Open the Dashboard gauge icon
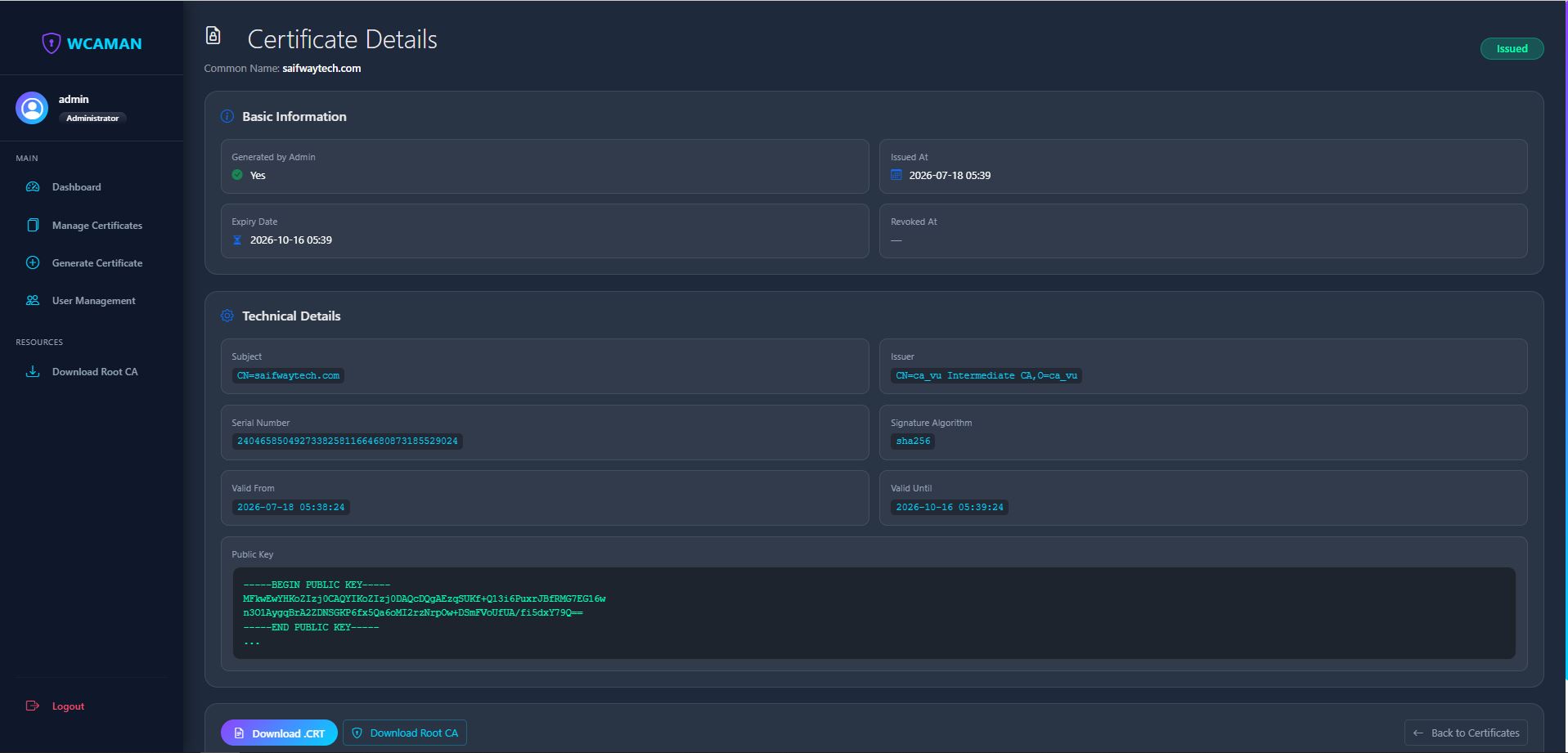 coord(33,187)
